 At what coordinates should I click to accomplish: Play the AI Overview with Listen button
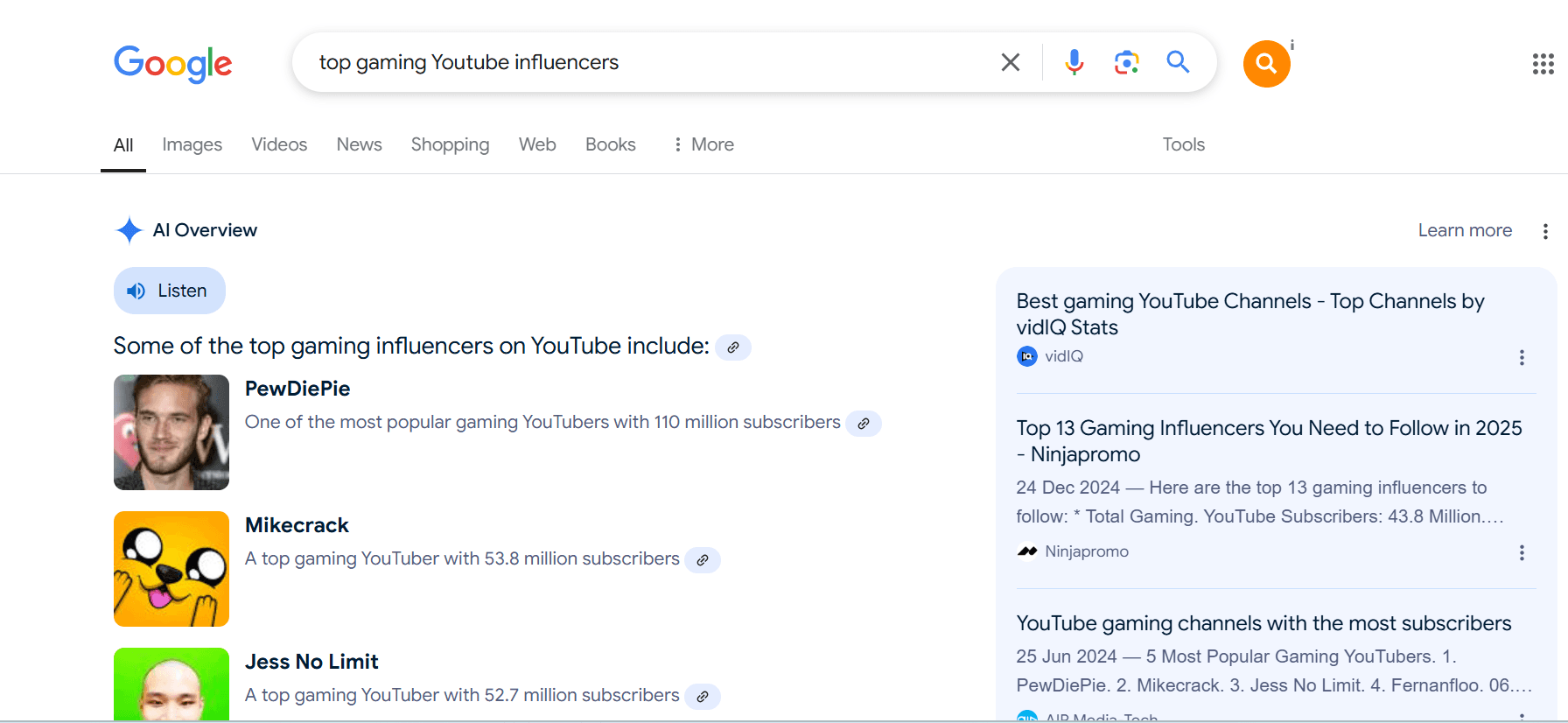coord(170,291)
